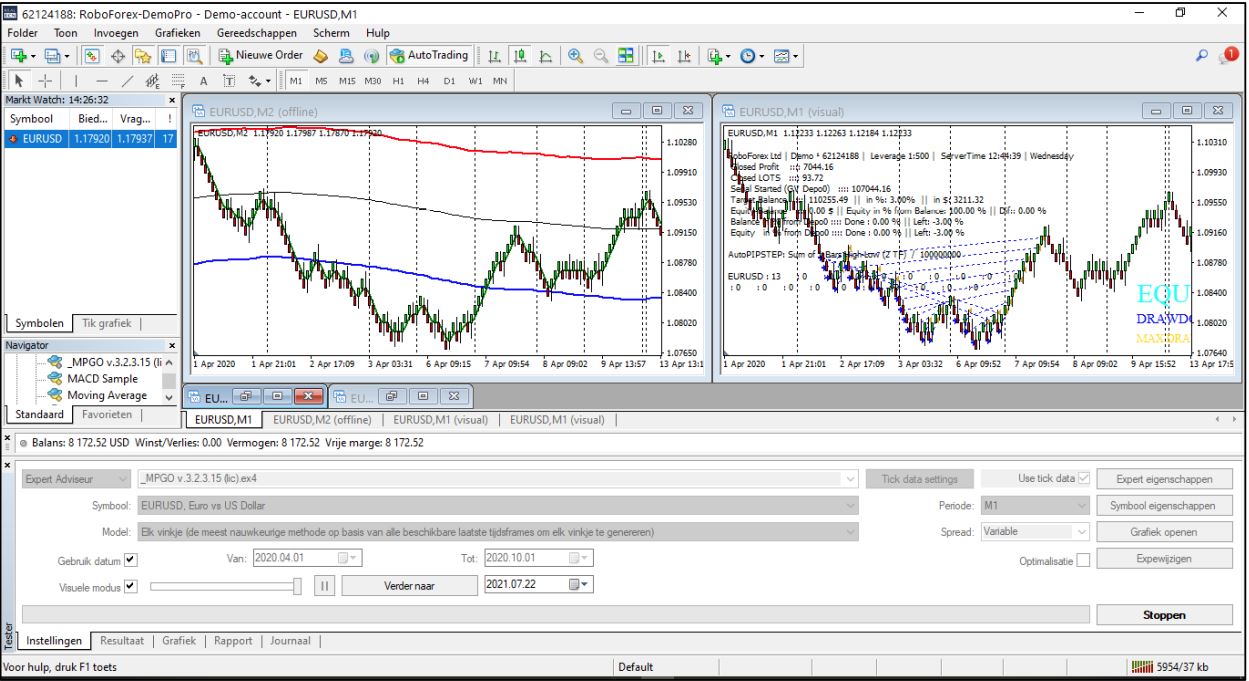Select the EURUSD row in Markt Watch
The image size is (1249, 681).
pos(90,140)
